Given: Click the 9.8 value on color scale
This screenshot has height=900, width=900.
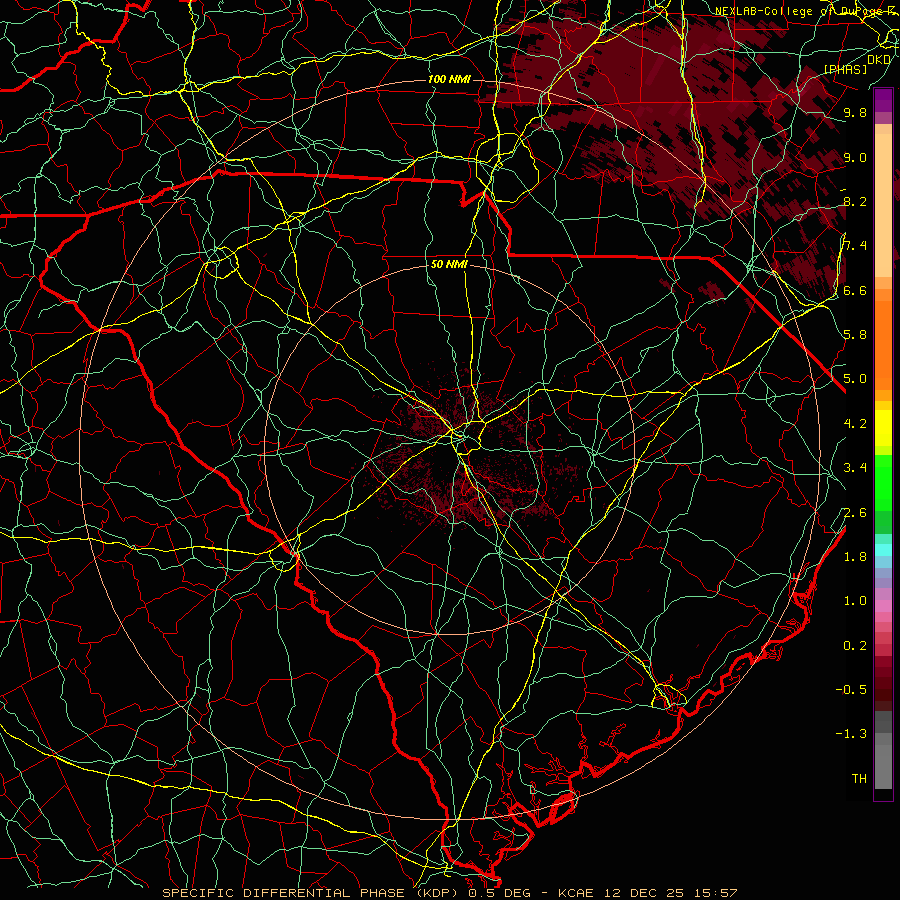Looking at the screenshot, I should pos(855,113).
